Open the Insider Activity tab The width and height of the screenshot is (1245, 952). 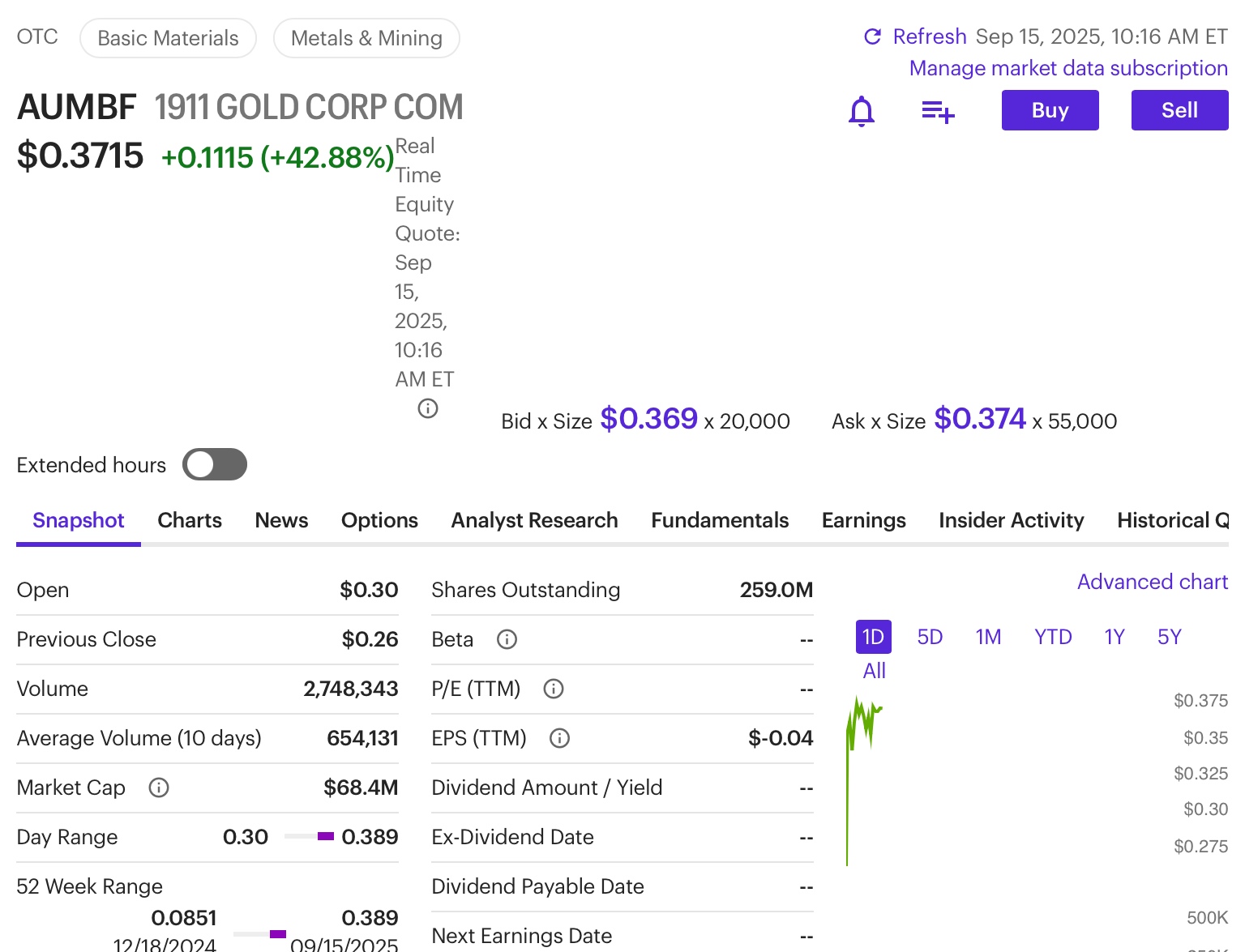(1012, 520)
